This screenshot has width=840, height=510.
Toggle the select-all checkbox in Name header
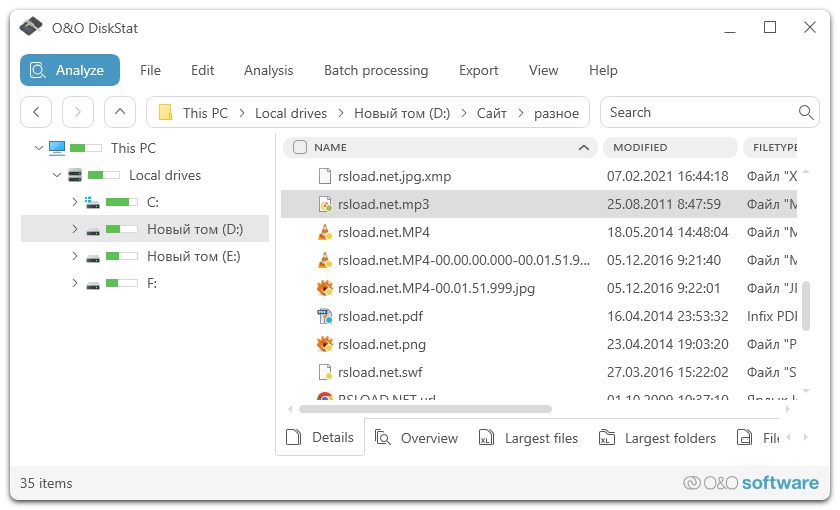click(x=300, y=148)
